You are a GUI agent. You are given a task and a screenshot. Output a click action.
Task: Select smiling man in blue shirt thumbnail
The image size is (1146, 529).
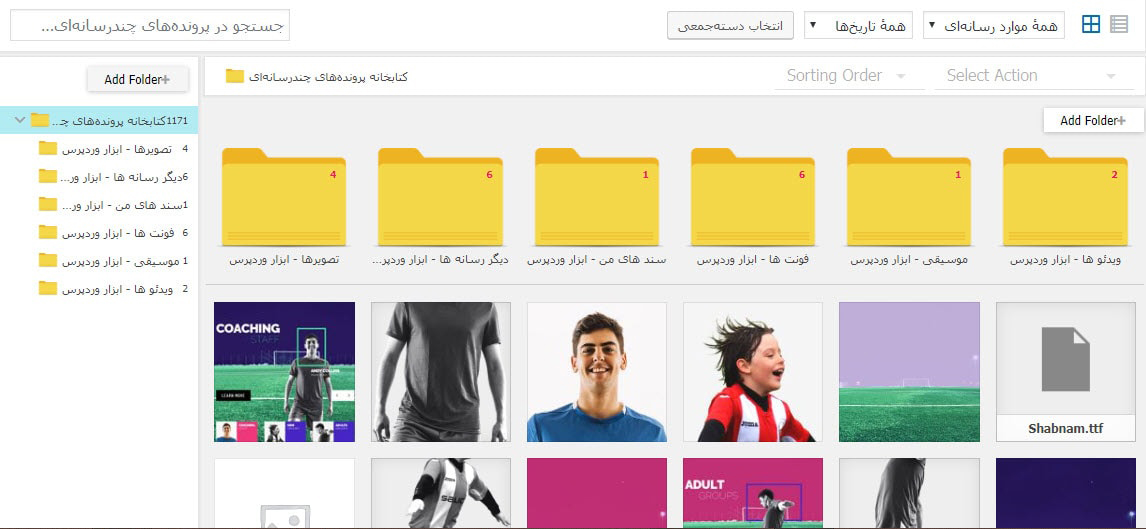pyautogui.click(x=597, y=372)
